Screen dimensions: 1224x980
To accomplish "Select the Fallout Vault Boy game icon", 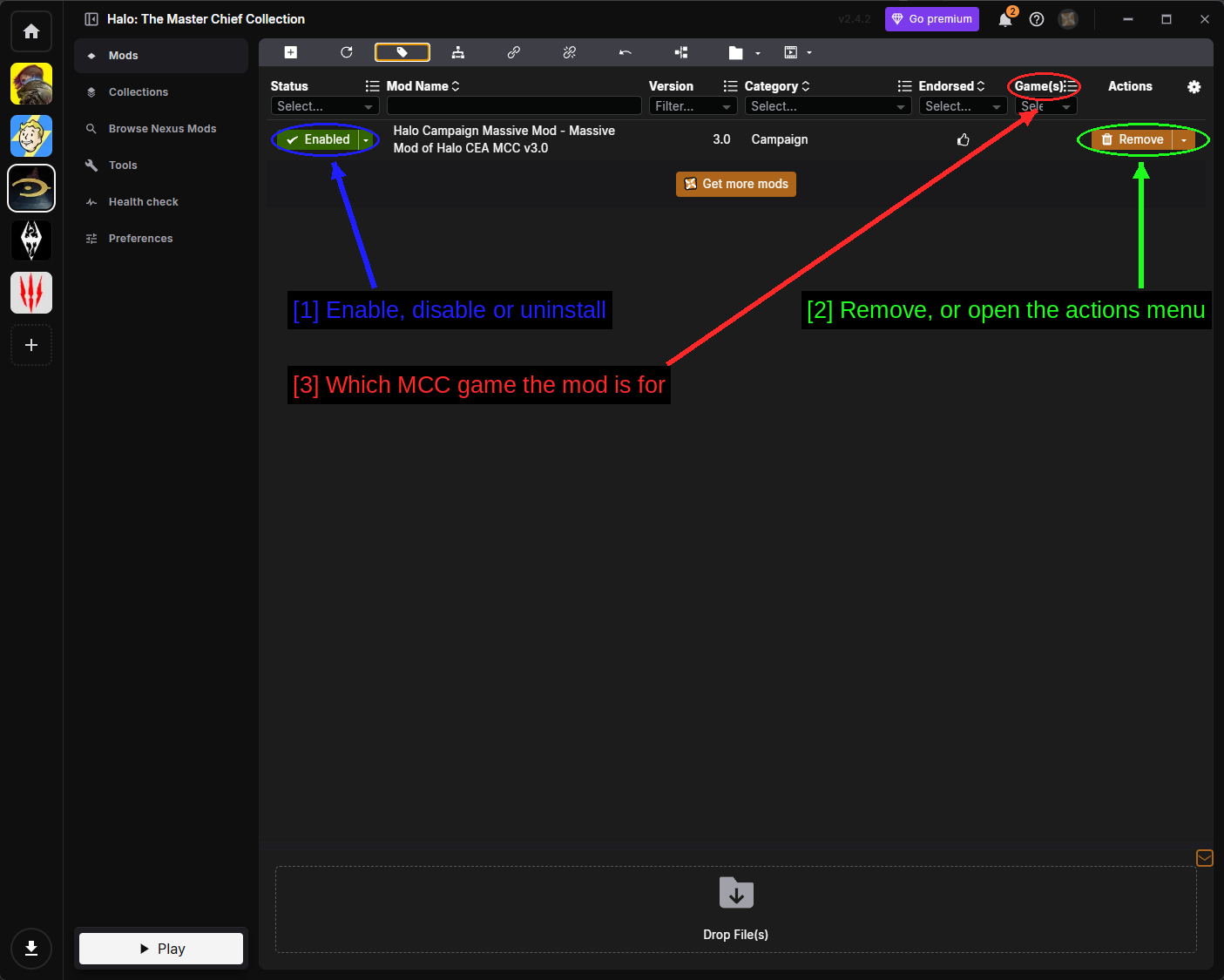I will [x=31, y=136].
